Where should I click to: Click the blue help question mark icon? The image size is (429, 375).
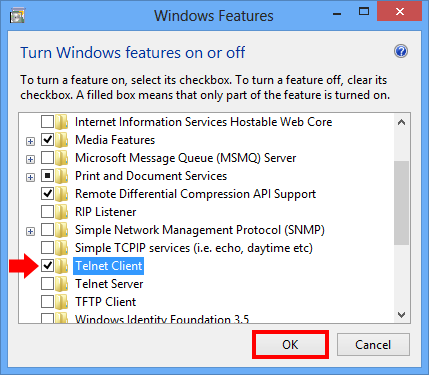(401, 51)
